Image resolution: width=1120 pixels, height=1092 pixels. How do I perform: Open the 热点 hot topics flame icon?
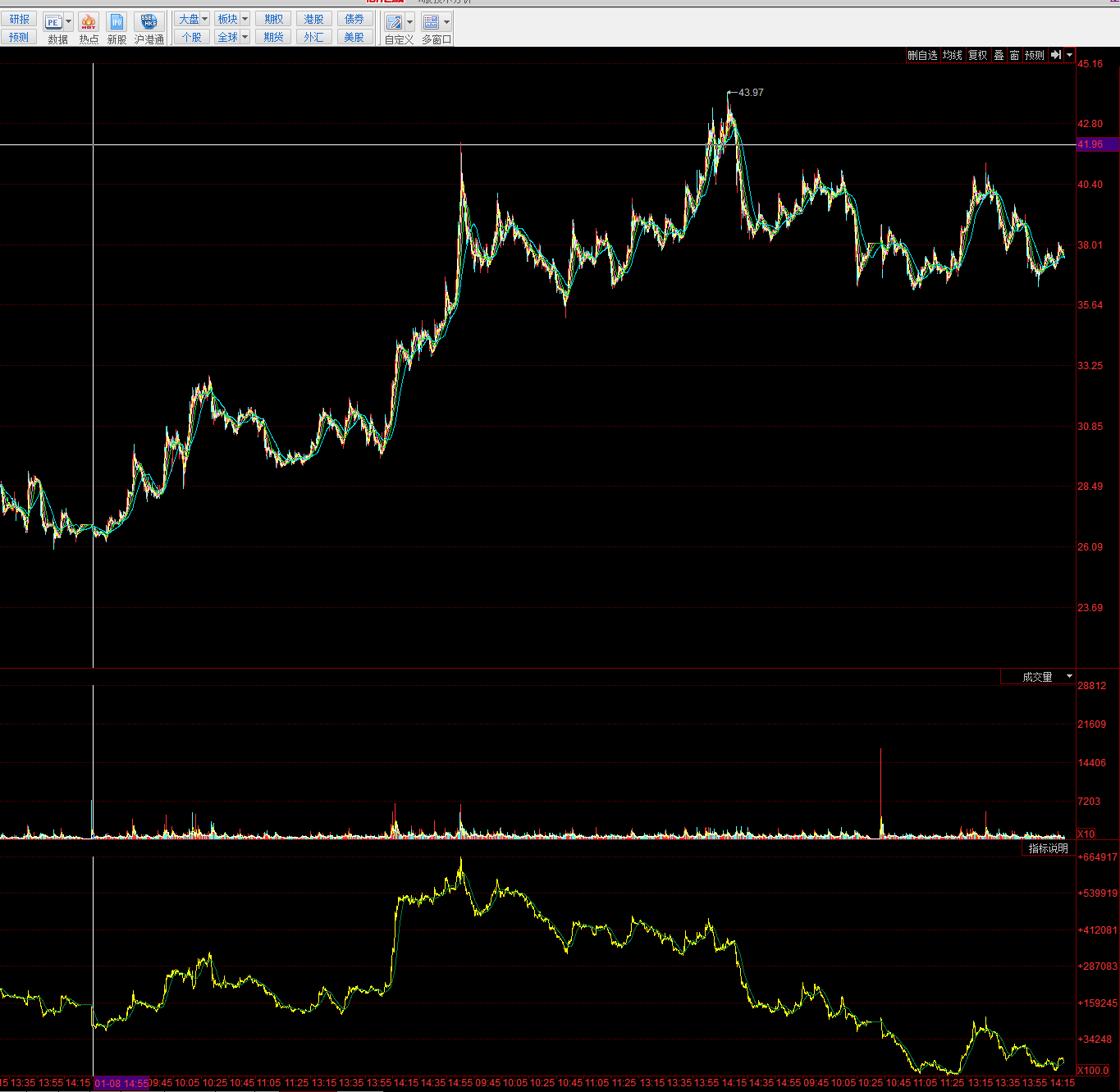[89, 22]
